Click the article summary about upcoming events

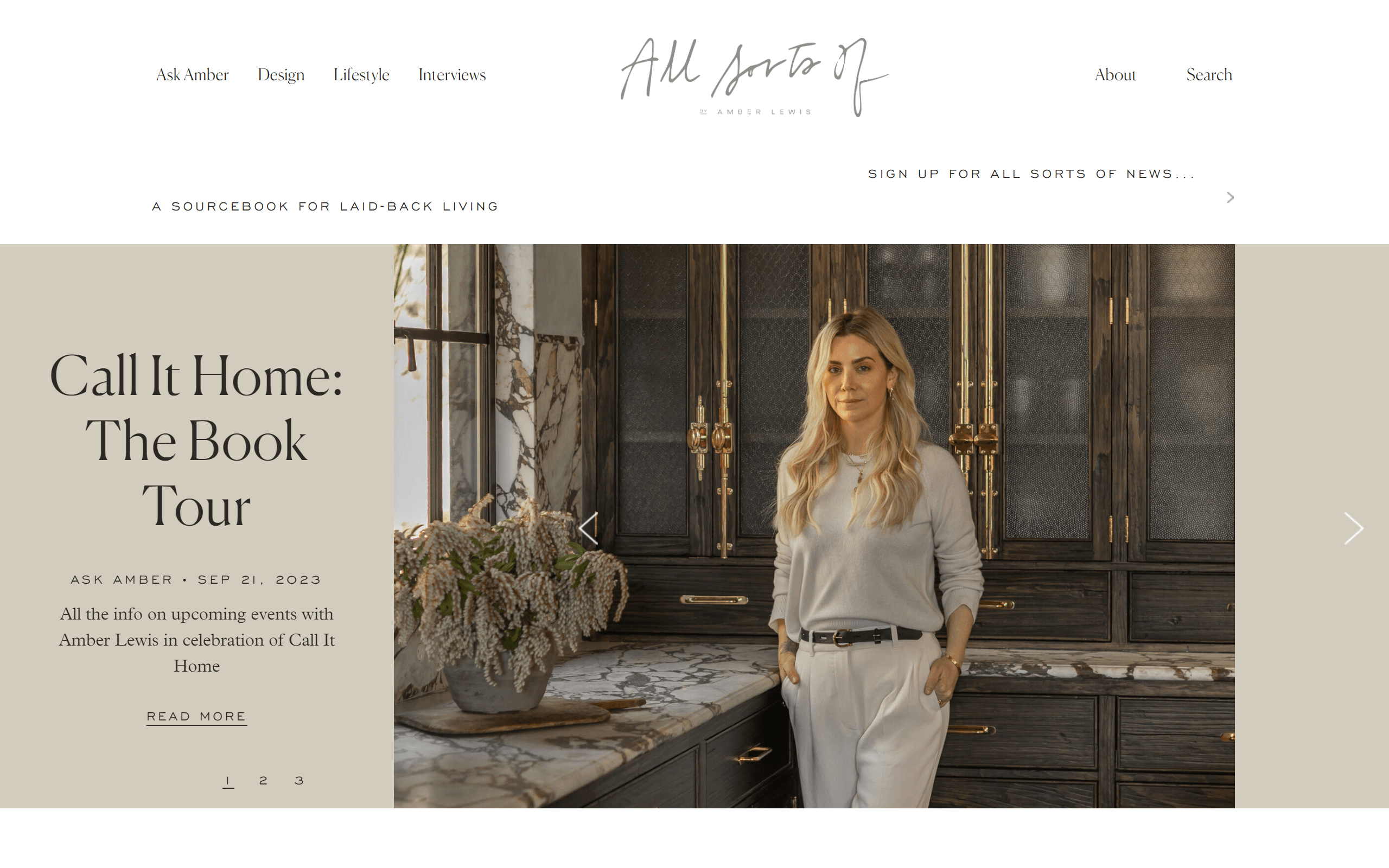[x=196, y=640]
